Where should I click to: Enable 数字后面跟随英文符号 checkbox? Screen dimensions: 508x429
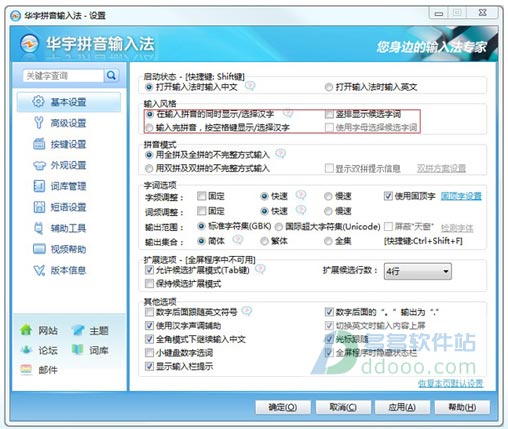tap(149, 312)
